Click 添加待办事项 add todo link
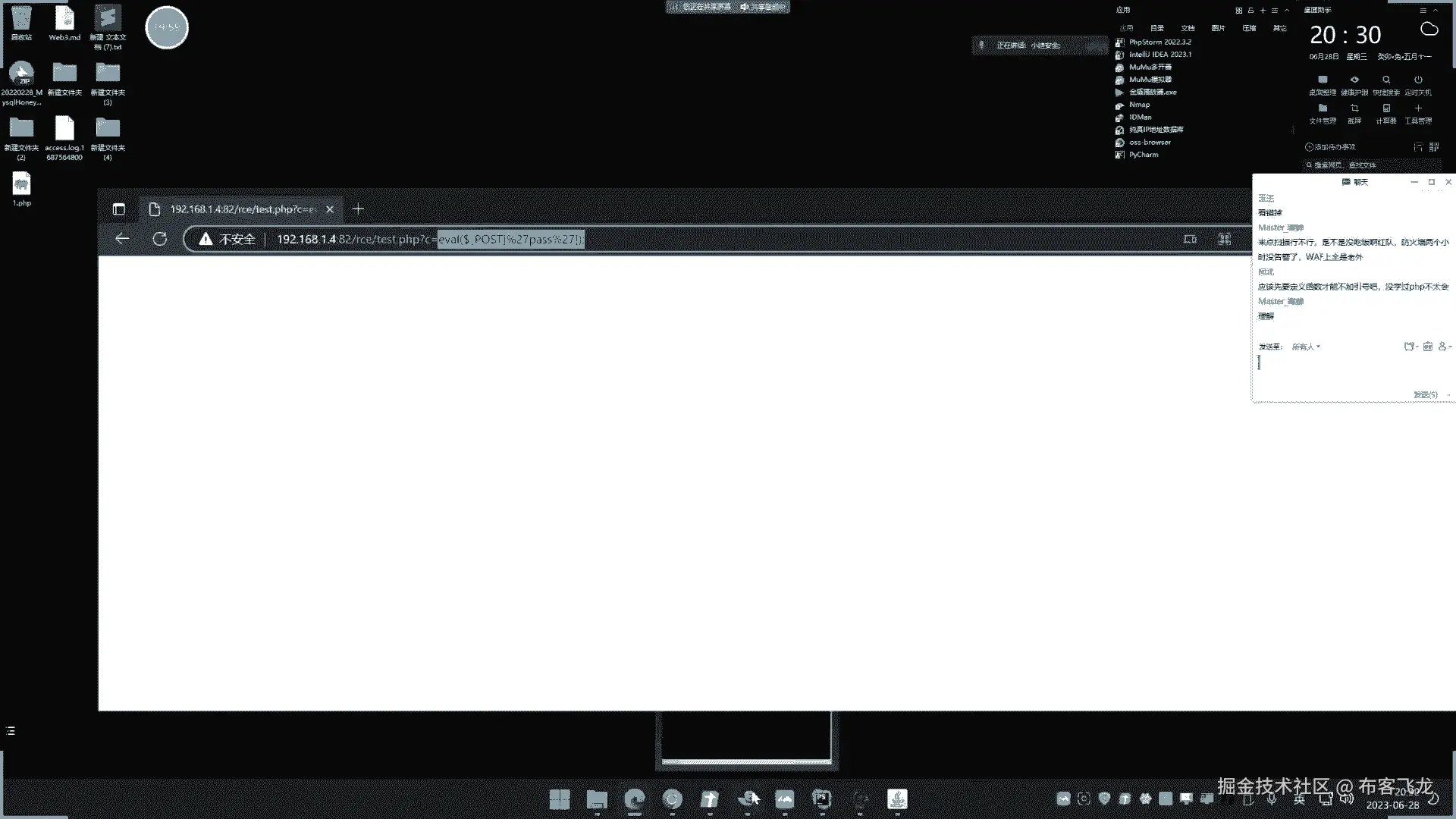 (x=1330, y=146)
